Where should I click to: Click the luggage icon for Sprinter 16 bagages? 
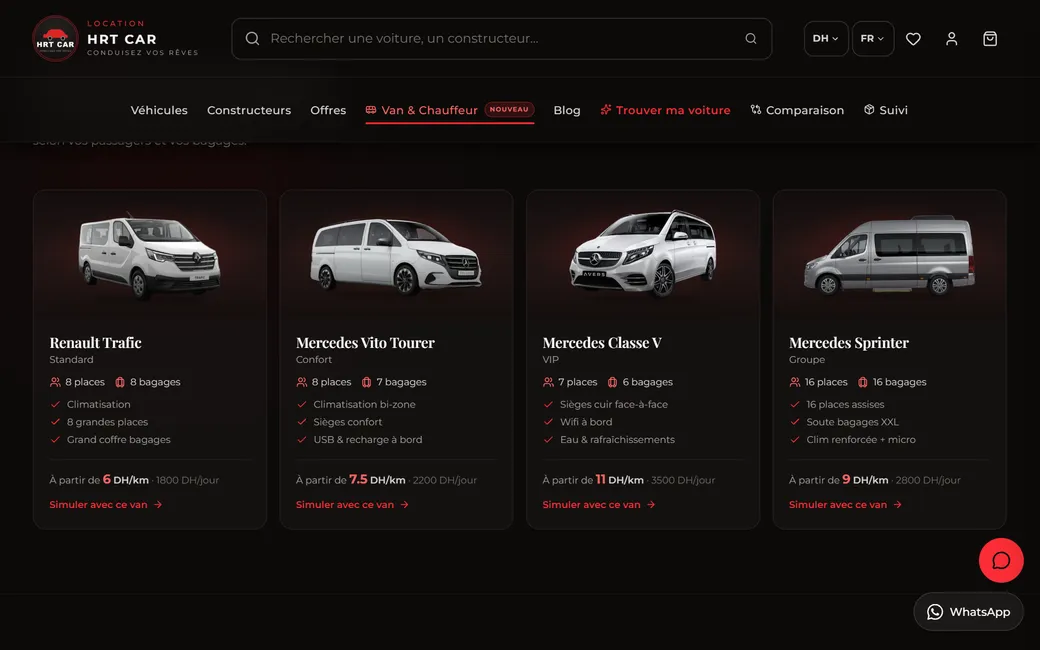862,382
